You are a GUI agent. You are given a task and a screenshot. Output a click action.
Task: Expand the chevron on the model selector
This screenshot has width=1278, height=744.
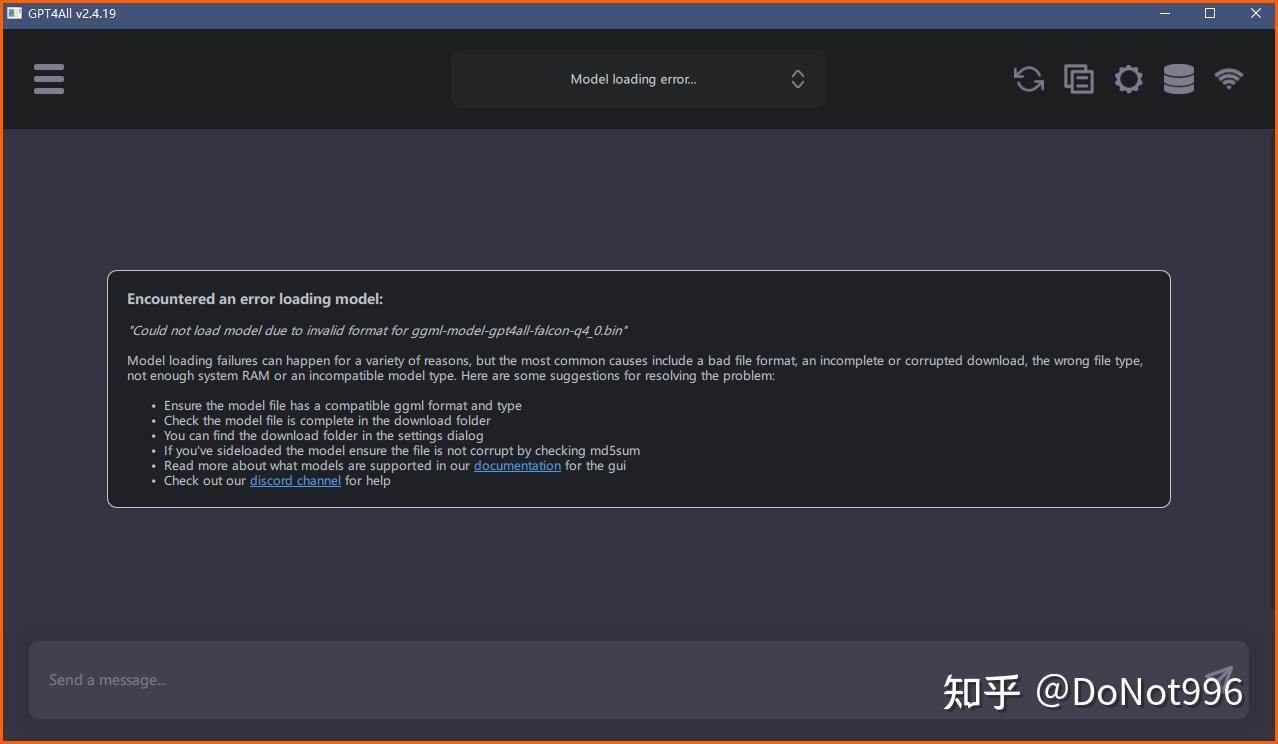797,79
